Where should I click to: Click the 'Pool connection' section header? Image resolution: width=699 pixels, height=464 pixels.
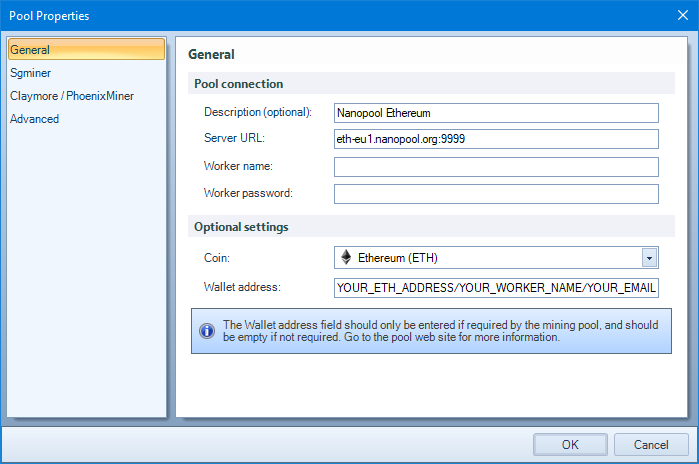pyautogui.click(x=238, y=84)
